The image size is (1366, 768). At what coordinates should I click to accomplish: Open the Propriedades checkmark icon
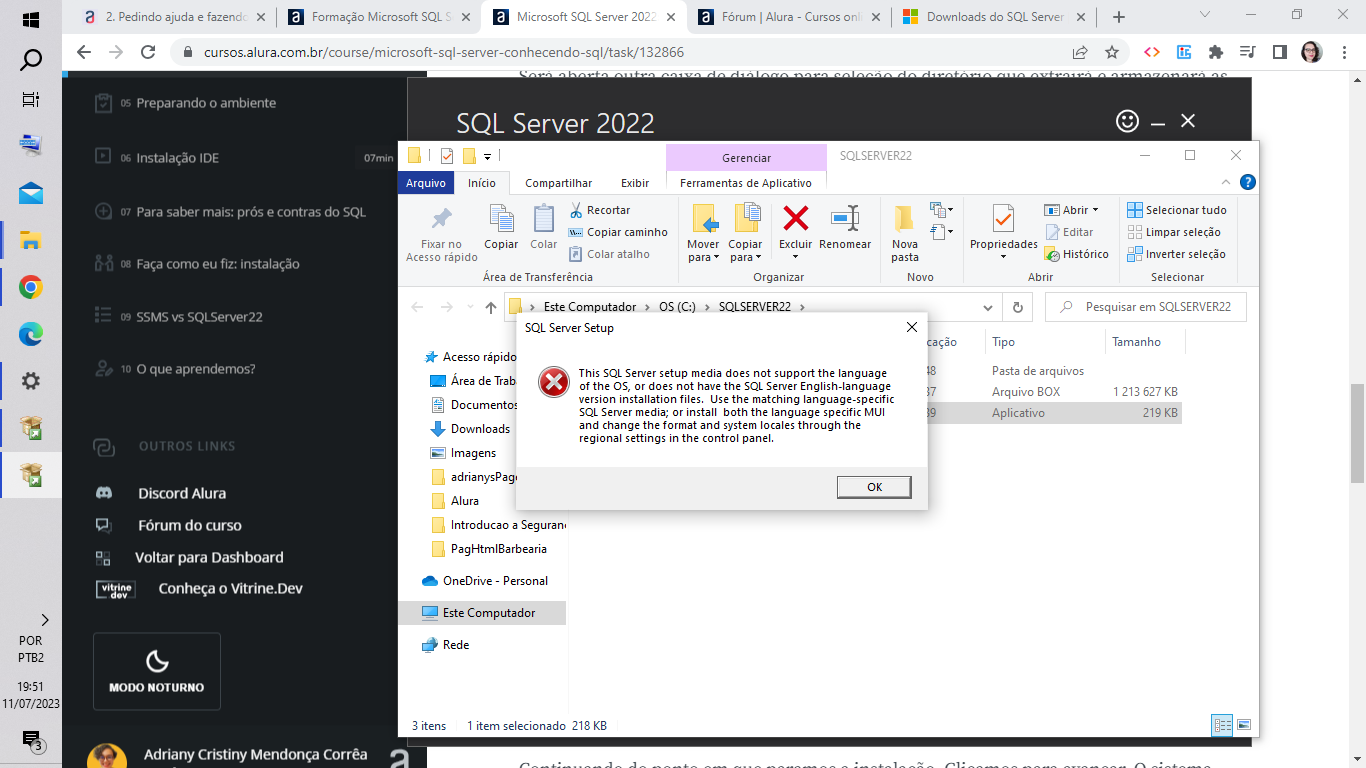point(1003,218)
